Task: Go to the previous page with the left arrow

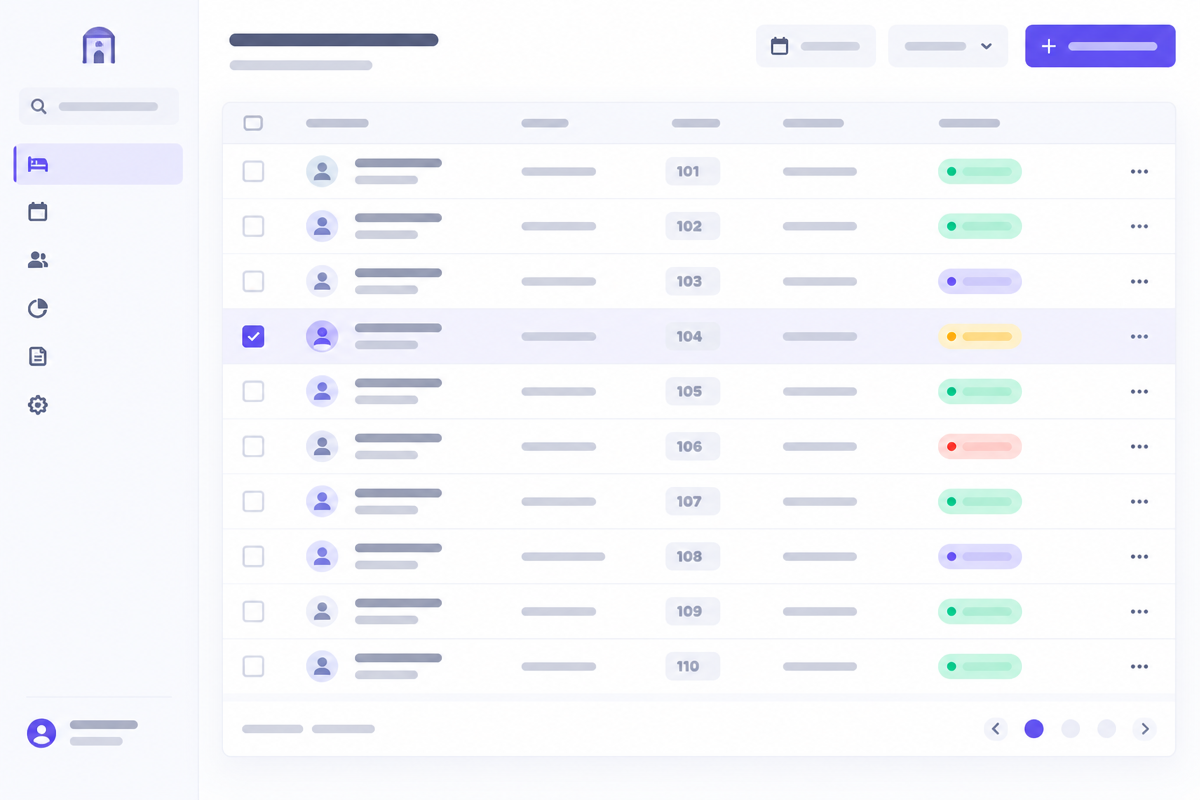Action: (x=995, y=729)
